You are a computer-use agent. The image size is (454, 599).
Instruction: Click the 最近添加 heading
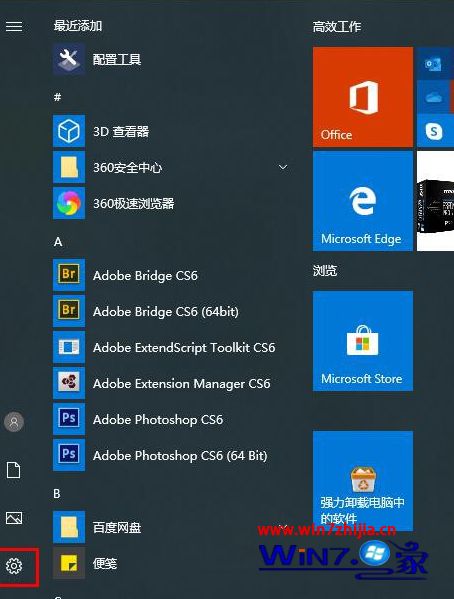coord(78,26)
